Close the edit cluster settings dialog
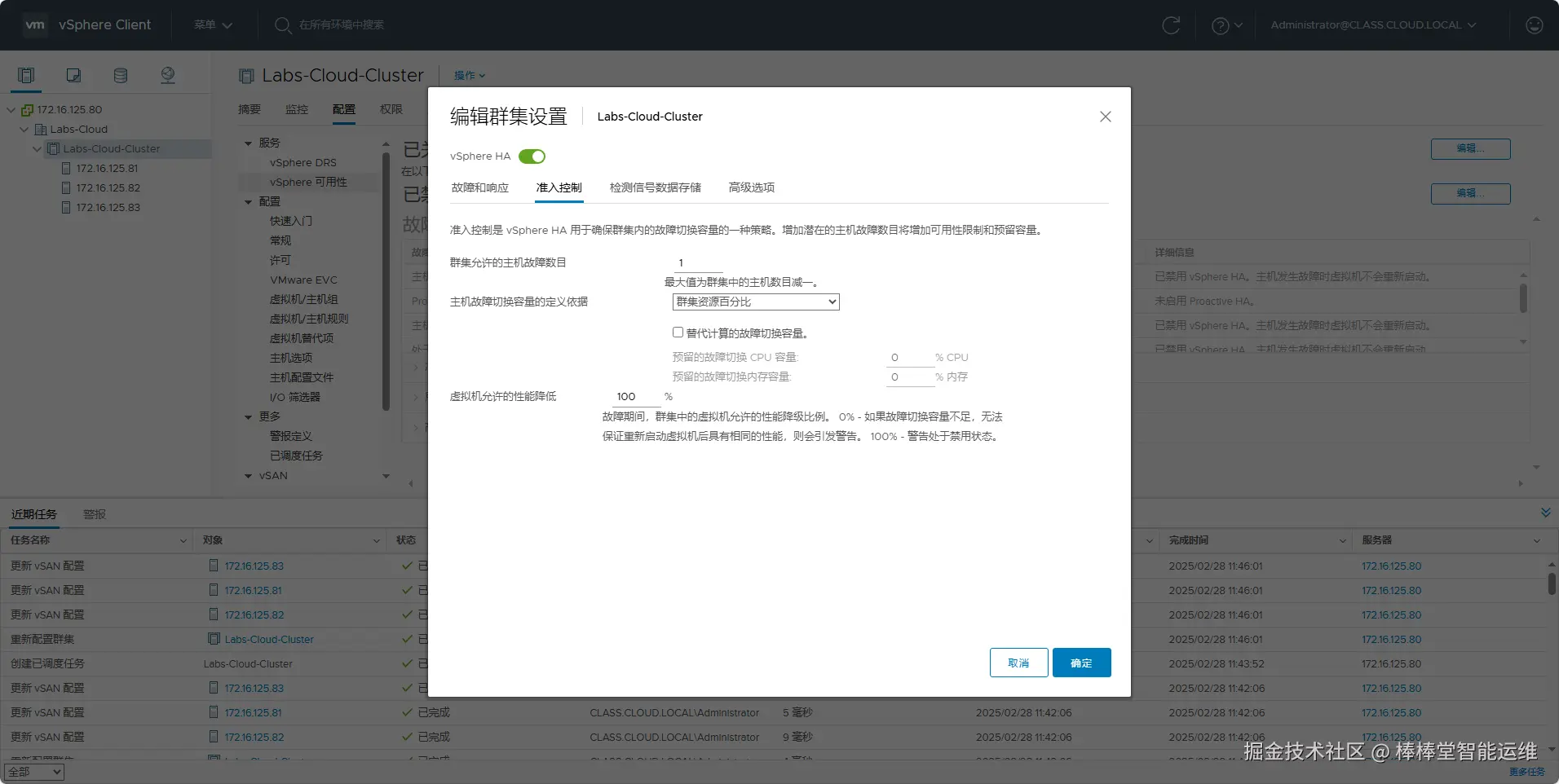The image size is (1559, 784). pos(1106,117)
